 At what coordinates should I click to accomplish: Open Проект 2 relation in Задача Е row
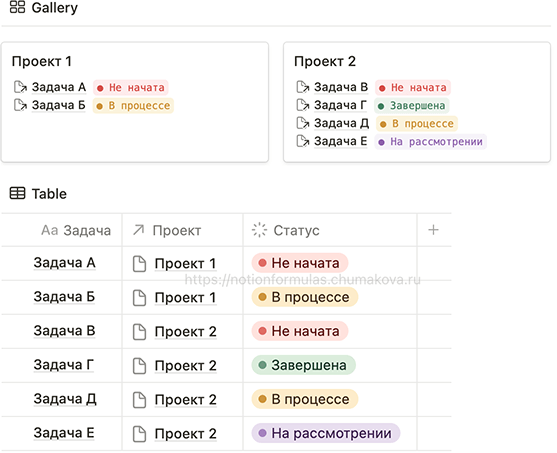point(185,434)
